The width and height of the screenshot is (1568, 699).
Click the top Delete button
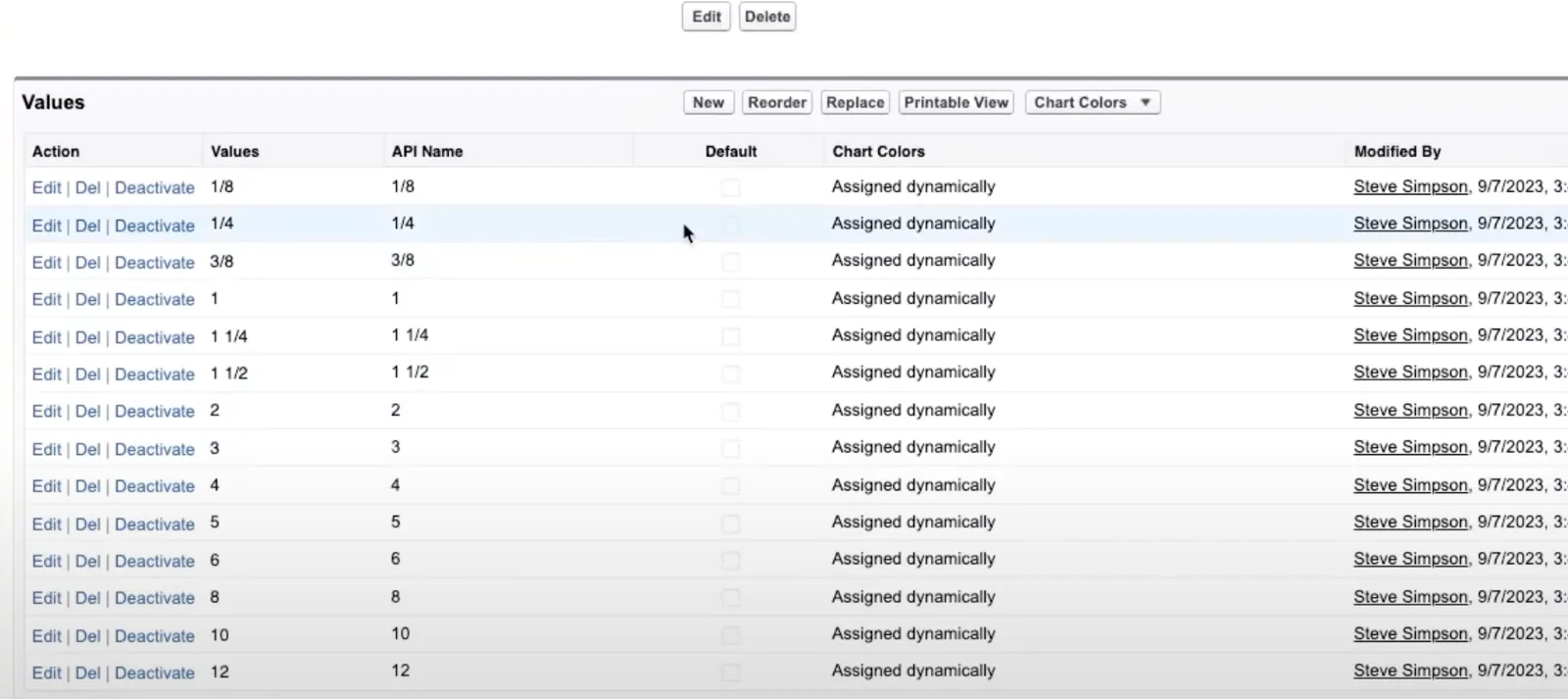[767, 17]
